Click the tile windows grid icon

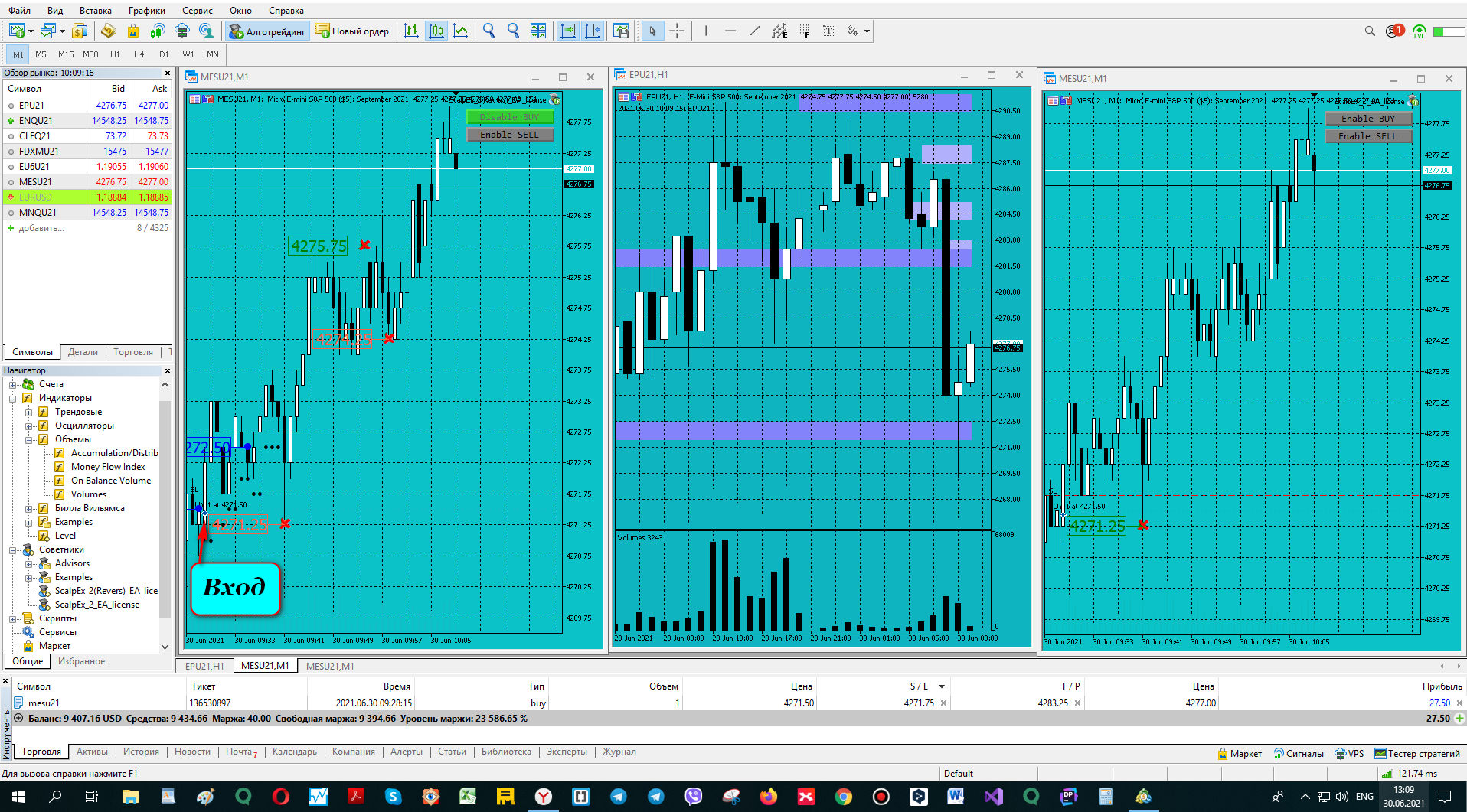pyautogui.click(x=538, y=31)
